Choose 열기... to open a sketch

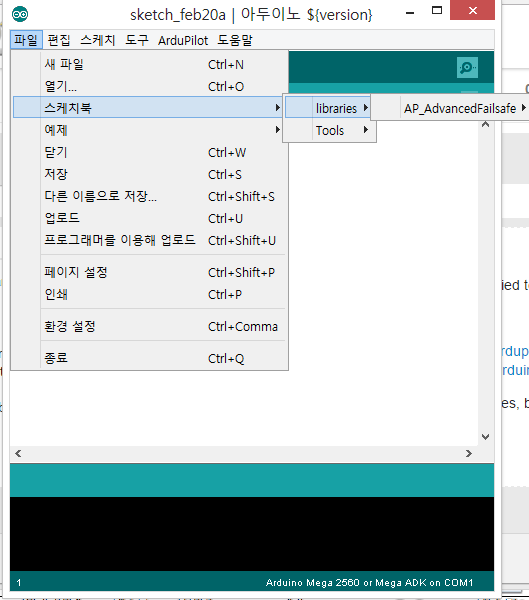click(x=150, y=86)
